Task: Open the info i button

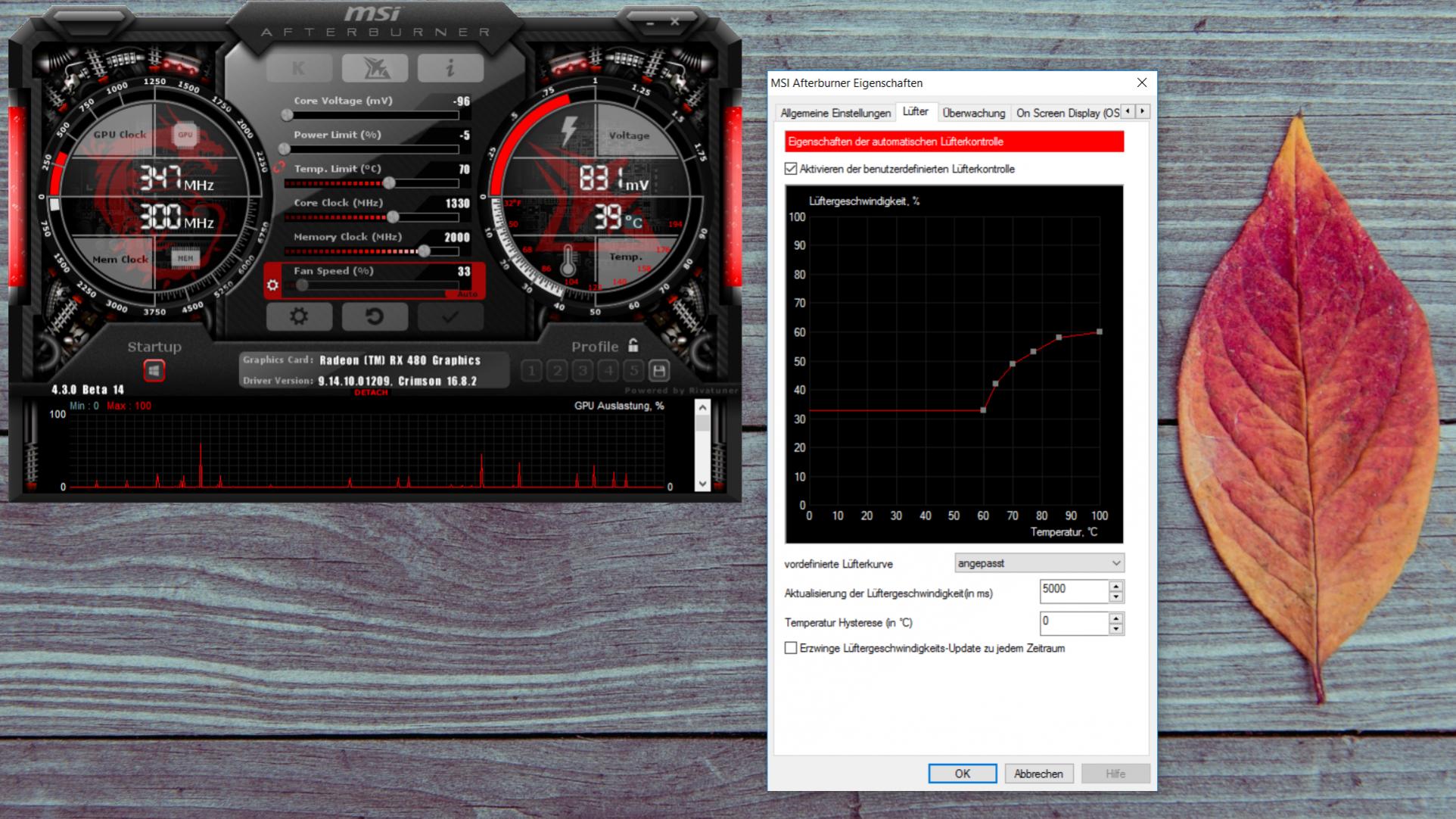Action: click(450, 69)
